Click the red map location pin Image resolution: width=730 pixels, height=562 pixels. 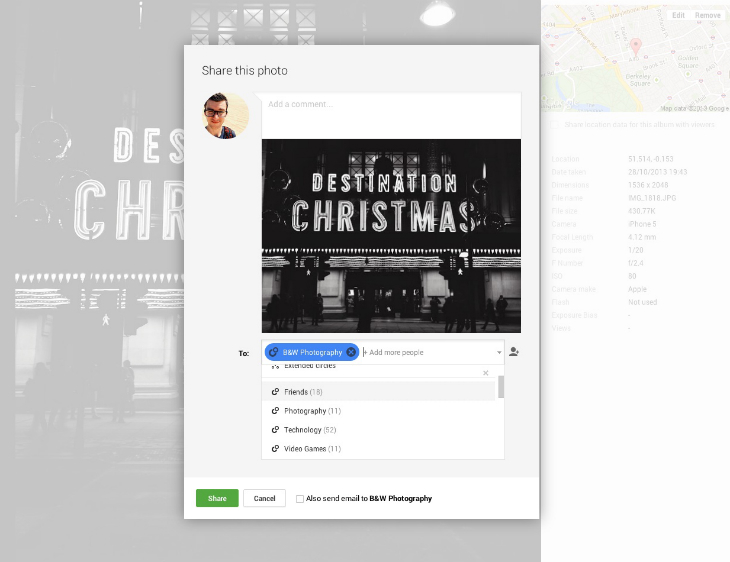coord(635,47)
